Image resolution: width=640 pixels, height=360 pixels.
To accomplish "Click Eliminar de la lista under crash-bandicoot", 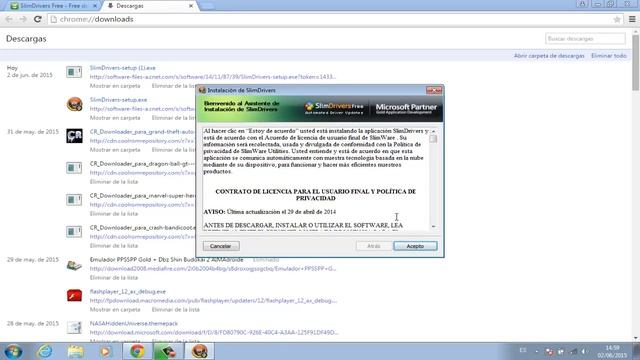I will tap(114, 245).
